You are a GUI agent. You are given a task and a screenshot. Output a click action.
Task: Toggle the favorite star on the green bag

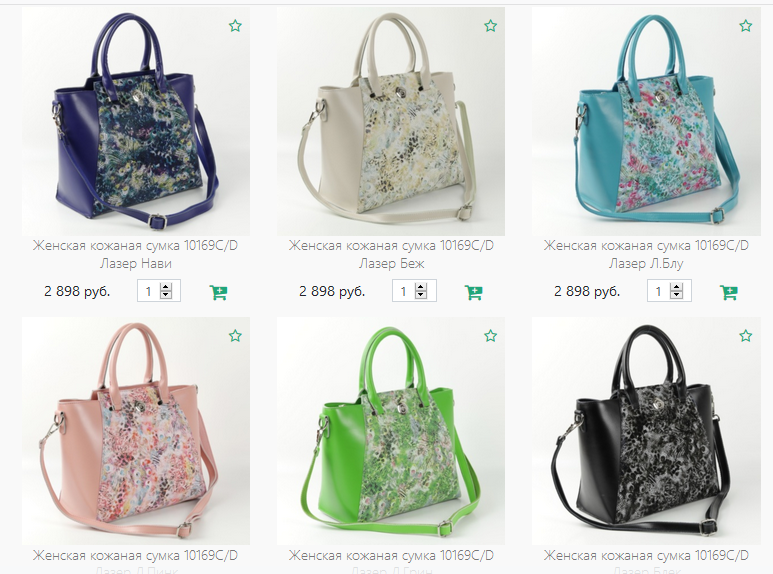[491, 336]
